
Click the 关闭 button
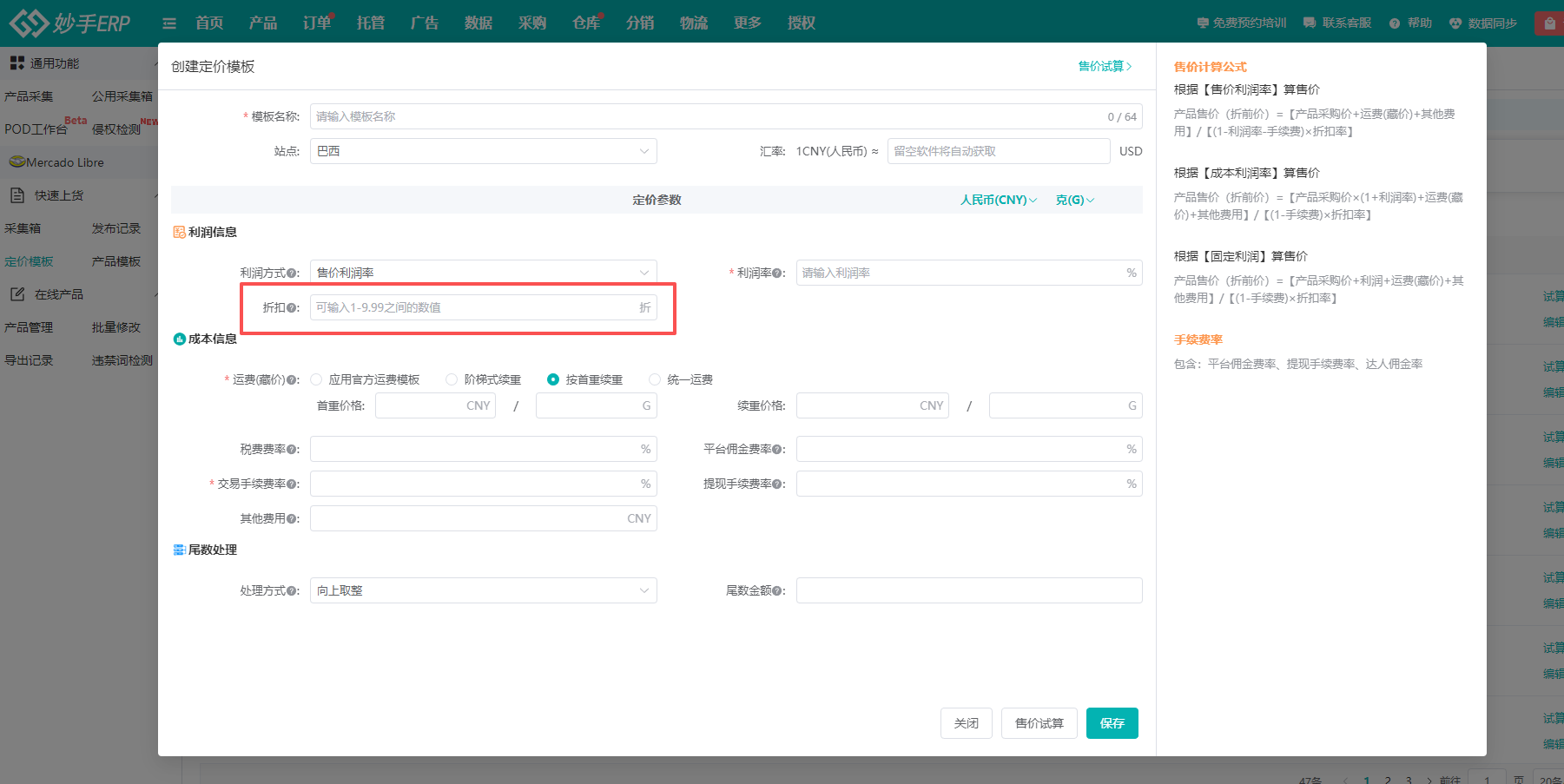(x=966, y=723)
